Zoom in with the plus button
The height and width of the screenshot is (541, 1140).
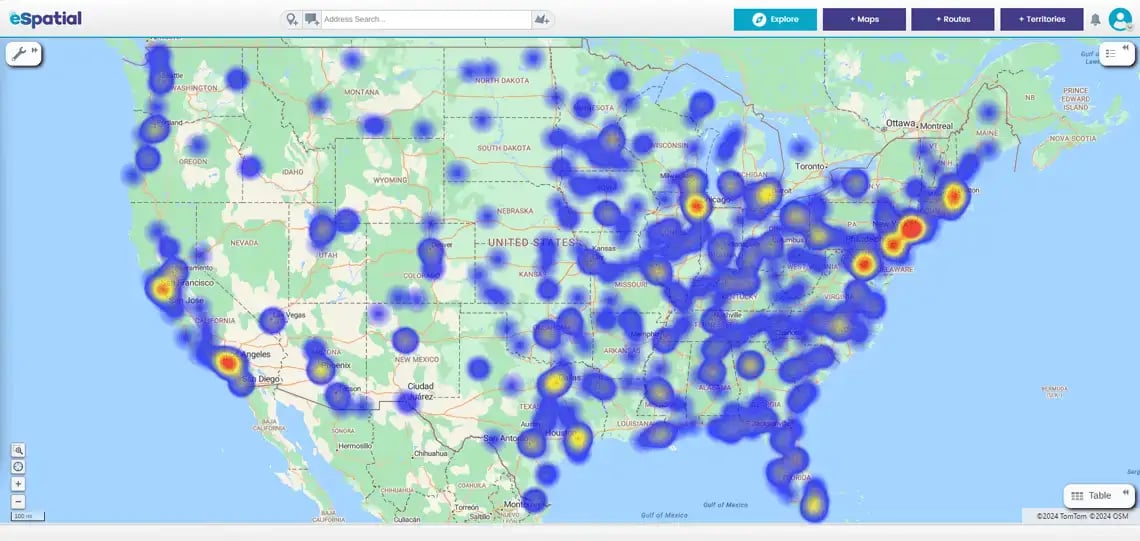tap(18, 484)
